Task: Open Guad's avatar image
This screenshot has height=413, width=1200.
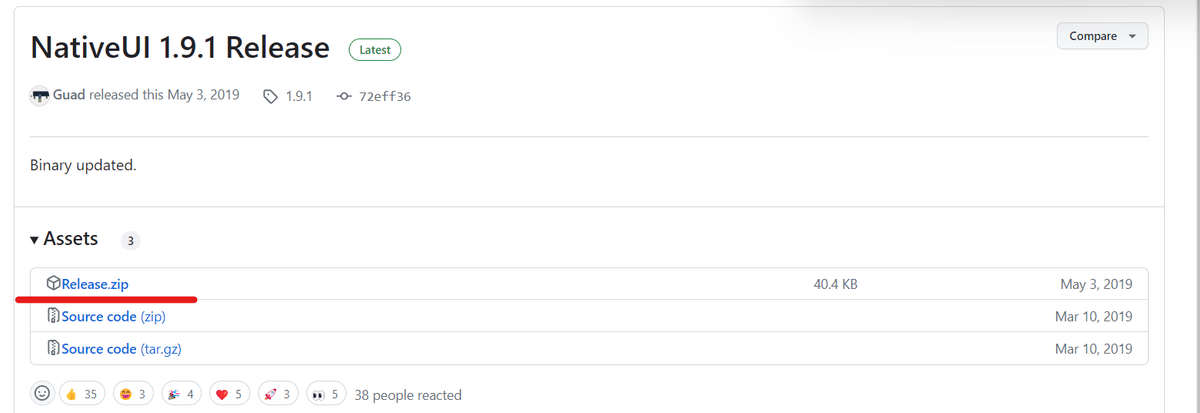Action: [40, 96]
